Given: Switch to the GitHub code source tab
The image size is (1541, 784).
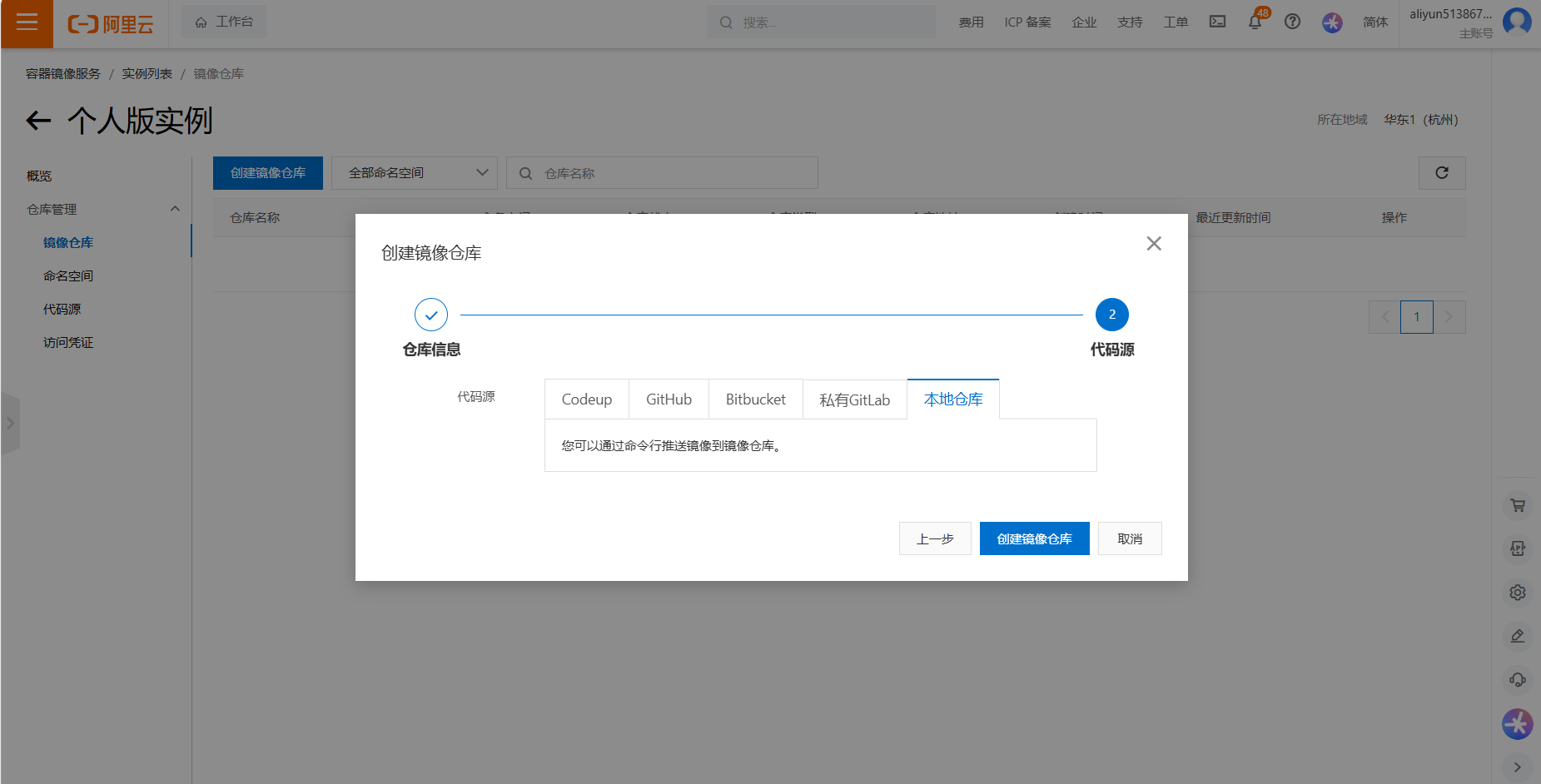Looking at the screenshot, I should [x=669, y=399].
